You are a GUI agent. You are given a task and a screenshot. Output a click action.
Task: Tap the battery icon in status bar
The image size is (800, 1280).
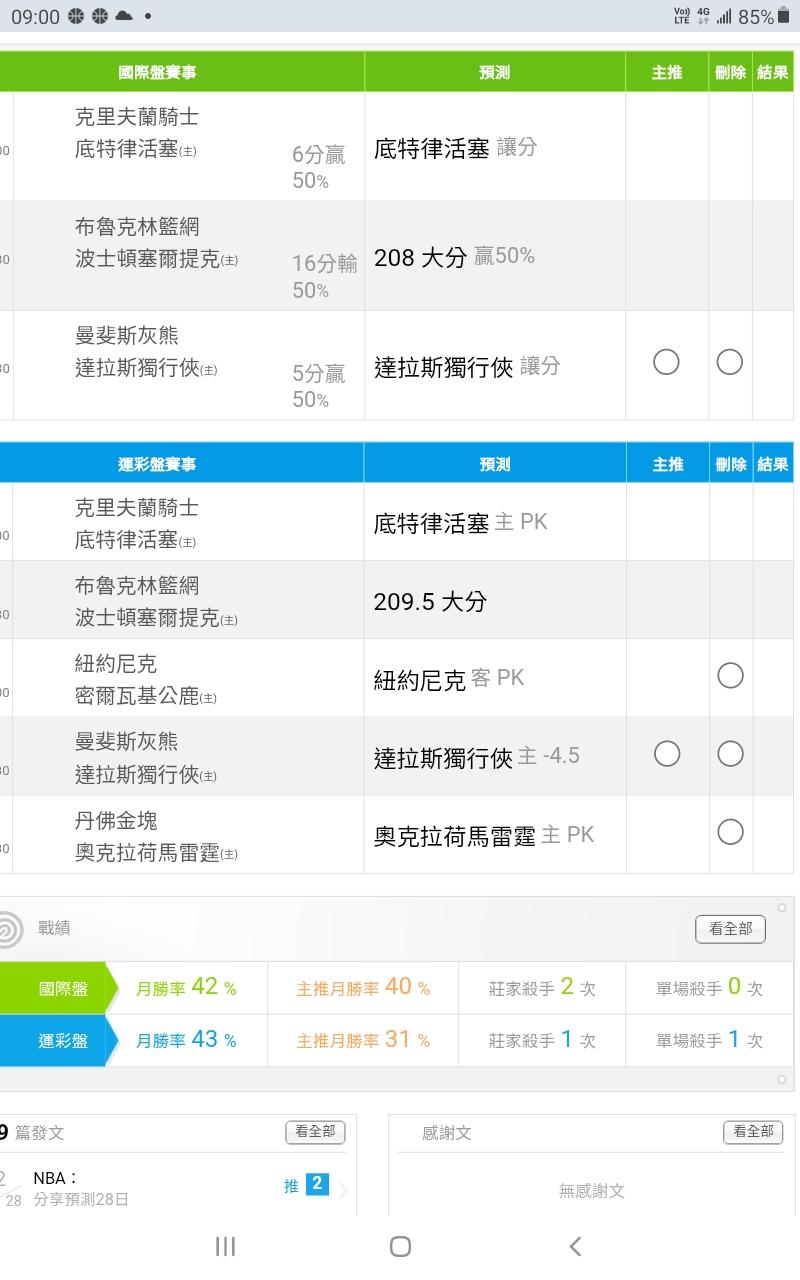point(783,17)
